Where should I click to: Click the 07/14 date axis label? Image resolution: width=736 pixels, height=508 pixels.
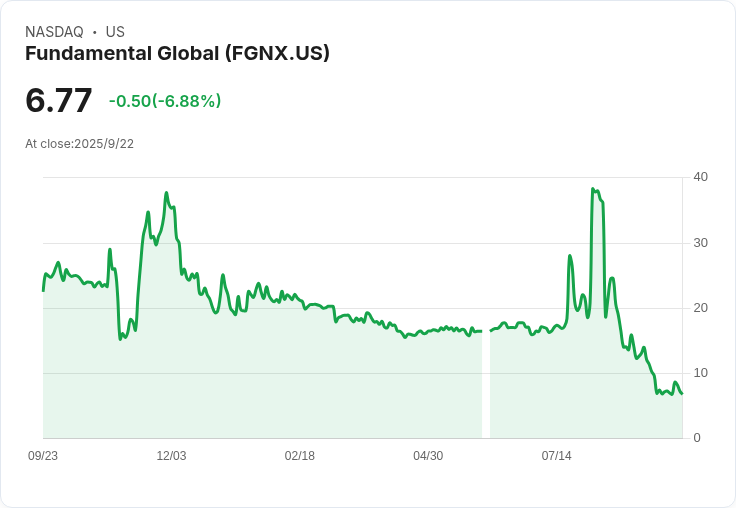[556, 456]
